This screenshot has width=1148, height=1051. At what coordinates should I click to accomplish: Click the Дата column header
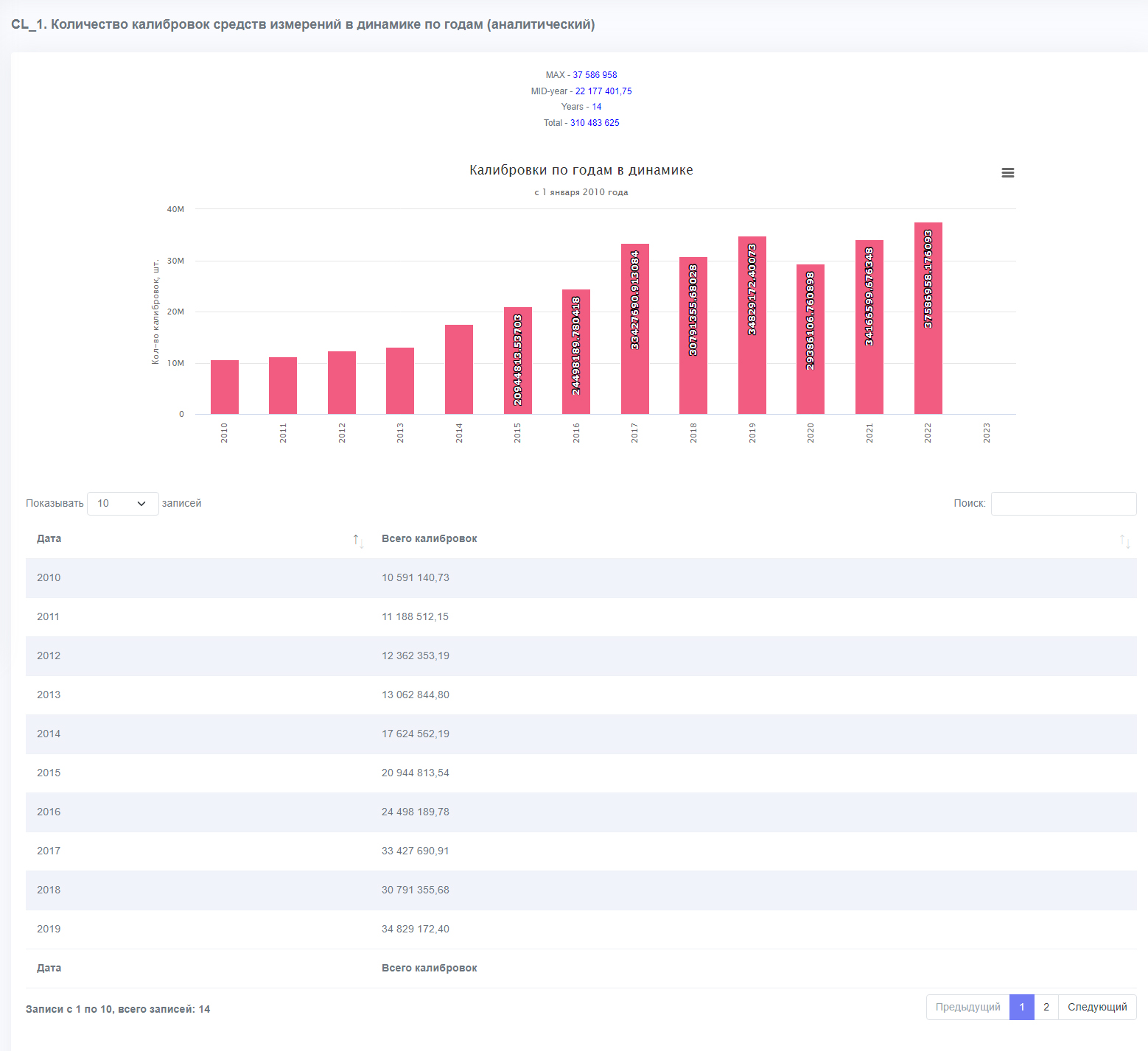tap(49, 538)
